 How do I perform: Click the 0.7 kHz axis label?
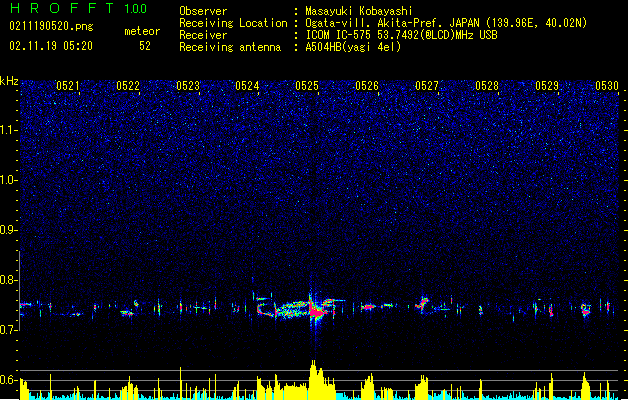[x=9, y=330]
